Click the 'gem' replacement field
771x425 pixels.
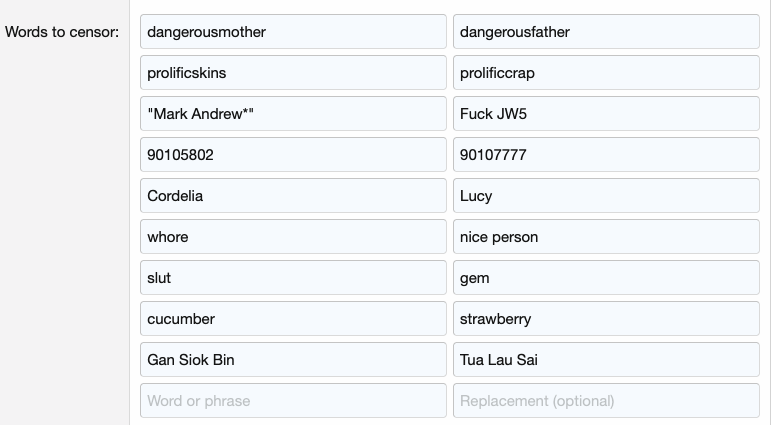[606, 278]
